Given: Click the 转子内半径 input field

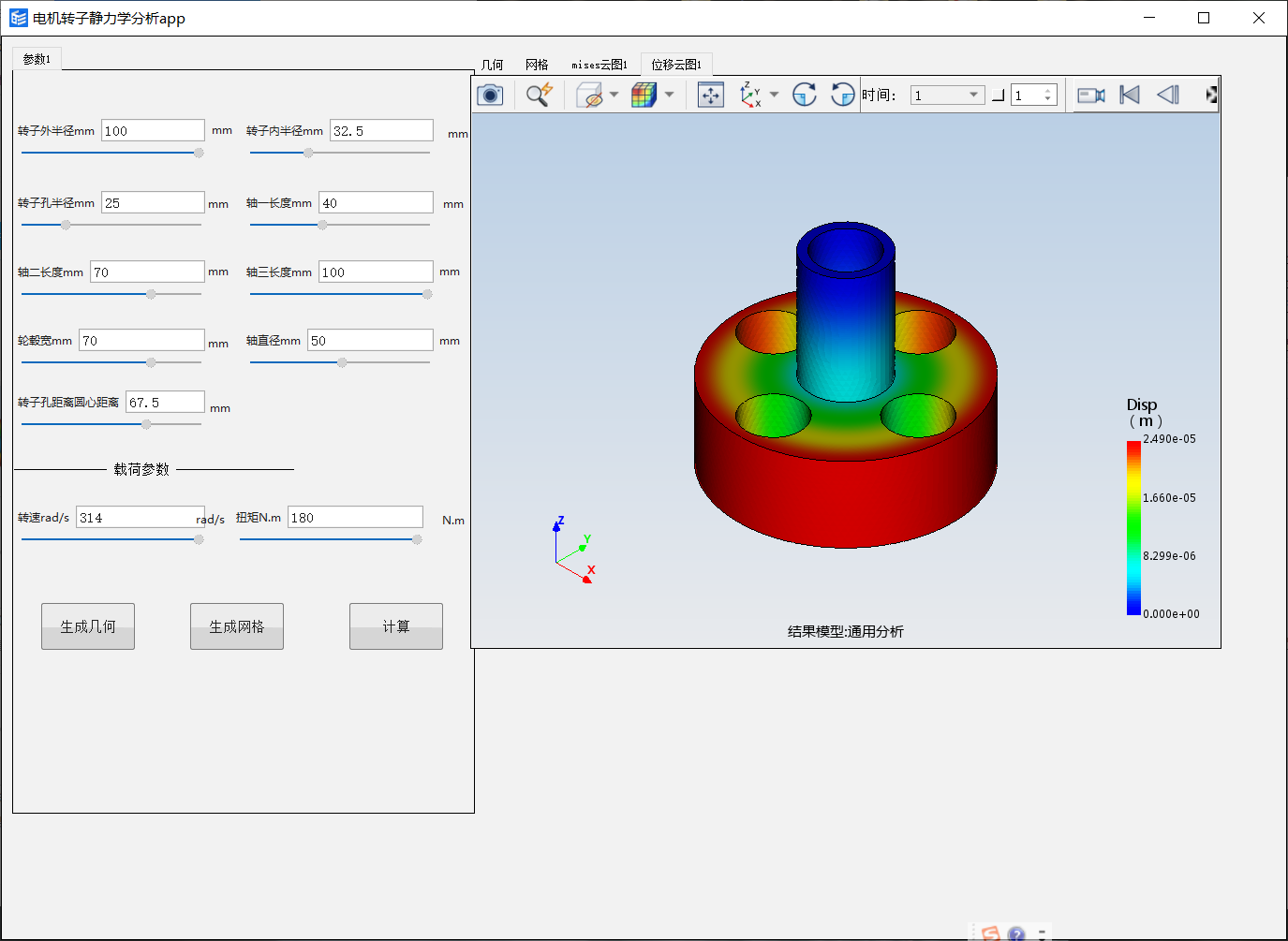Looking at the screenshot, I should 381,131.
